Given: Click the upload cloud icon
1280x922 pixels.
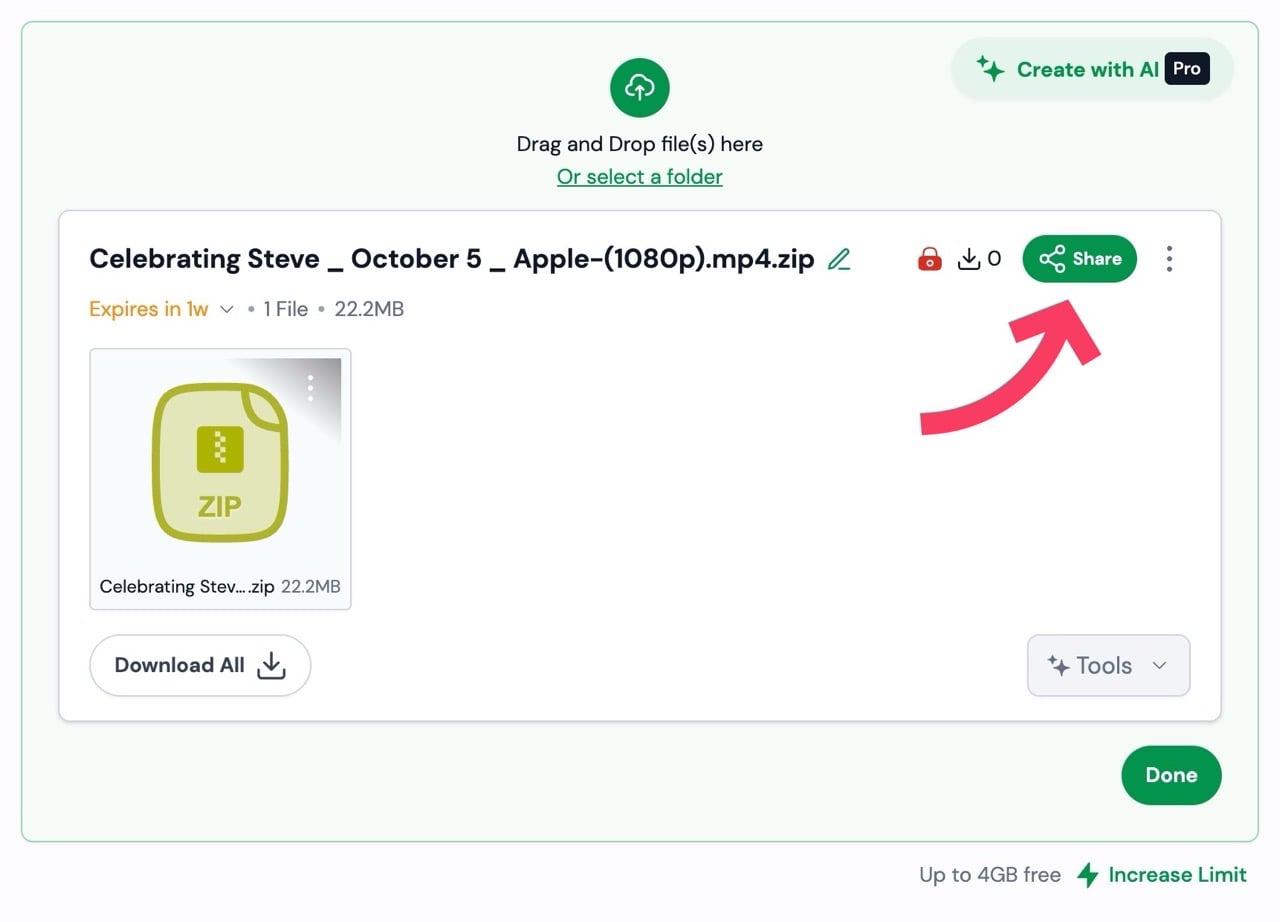Looking at the screenshot, I should 639,88.
